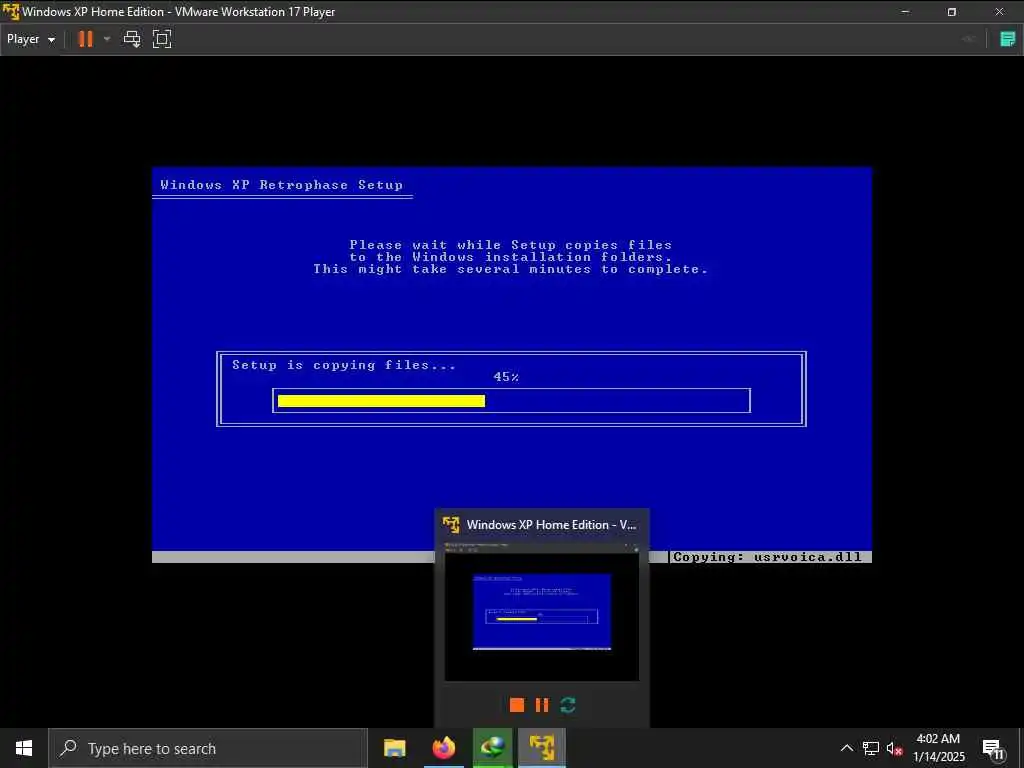Send Ctrl+Alt+Del to the virtual machine
Screen dimensions: 1024x768
(x=132, y=39)
